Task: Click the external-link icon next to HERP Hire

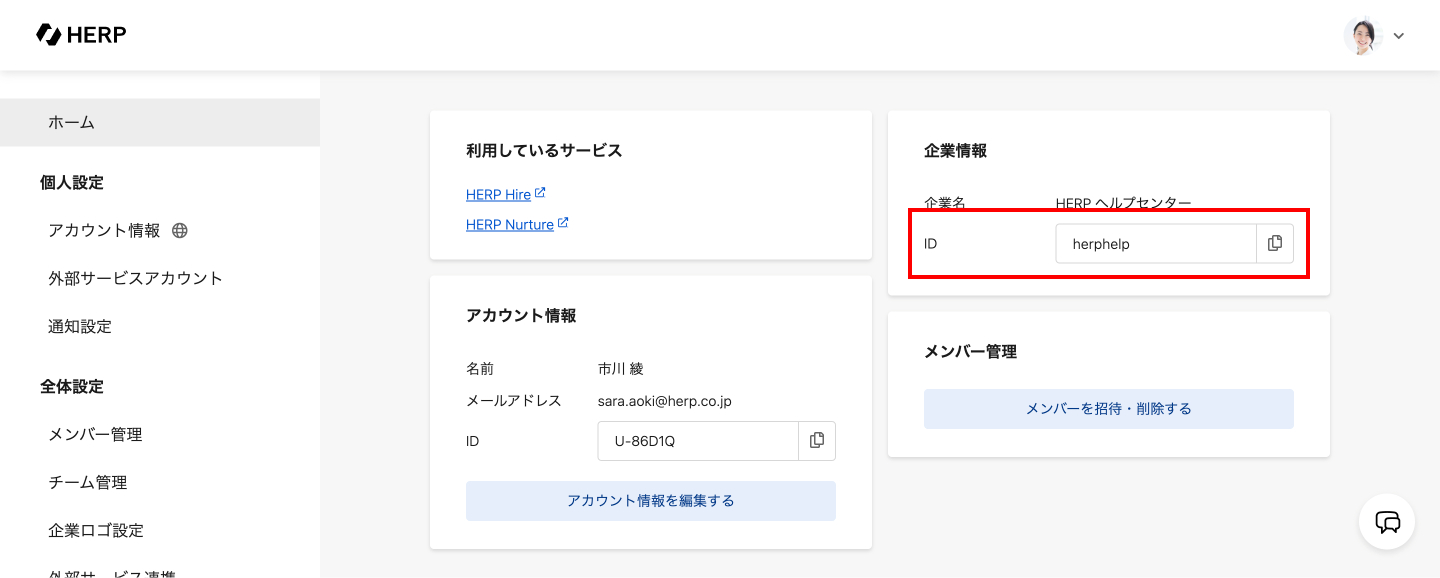Action: [540, 193]
